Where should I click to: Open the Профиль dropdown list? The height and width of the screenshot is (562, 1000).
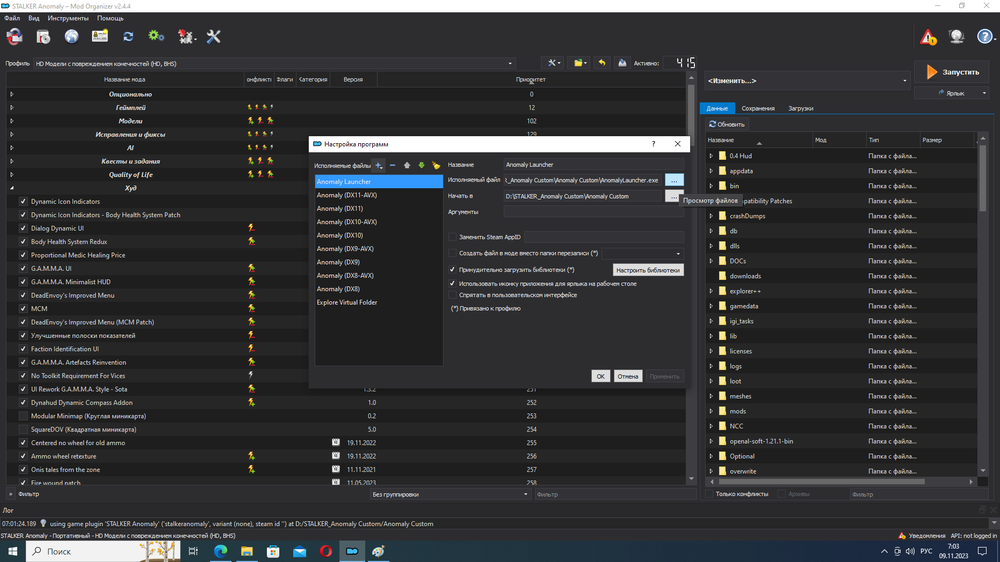coord(272,63)
